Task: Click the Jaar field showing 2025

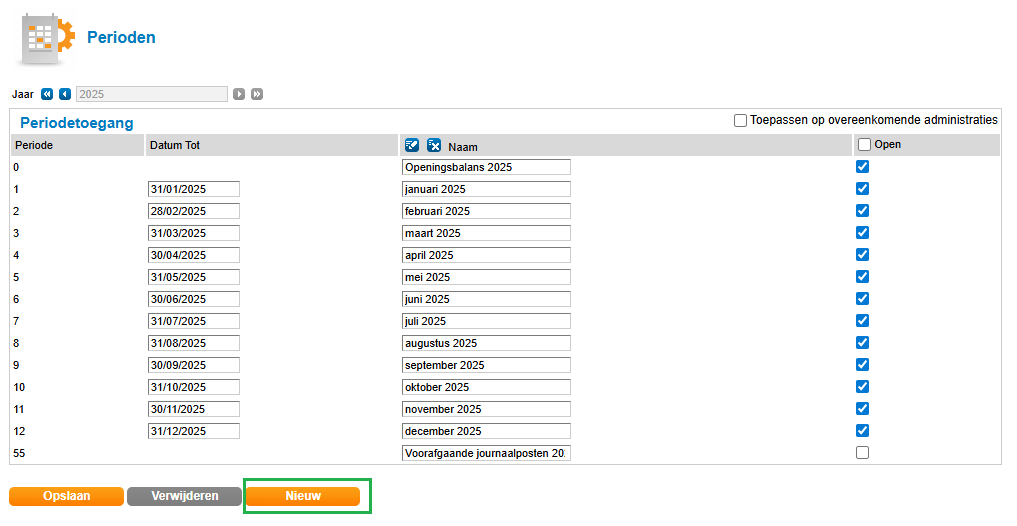Action: [152, 94]
